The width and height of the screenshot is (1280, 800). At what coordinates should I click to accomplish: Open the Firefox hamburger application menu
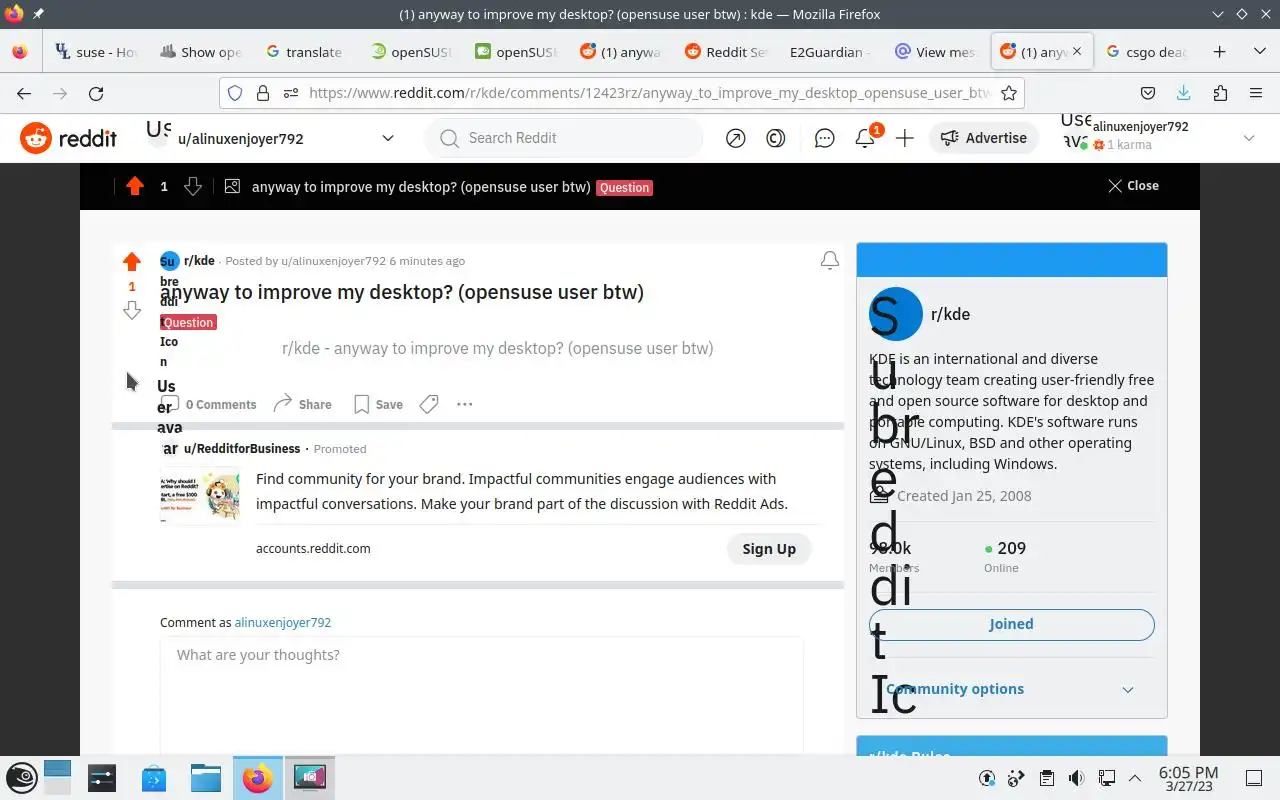[x=1256, y=93]
